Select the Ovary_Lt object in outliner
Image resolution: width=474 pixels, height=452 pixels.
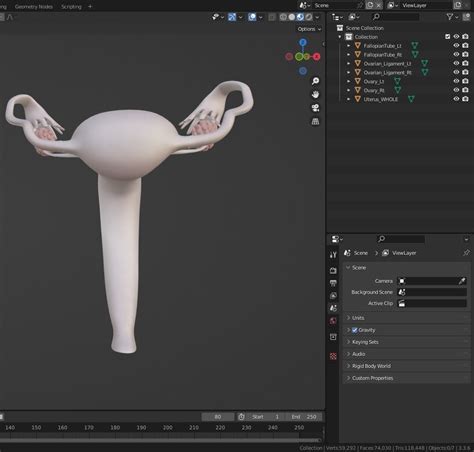[x=373, y=81]
